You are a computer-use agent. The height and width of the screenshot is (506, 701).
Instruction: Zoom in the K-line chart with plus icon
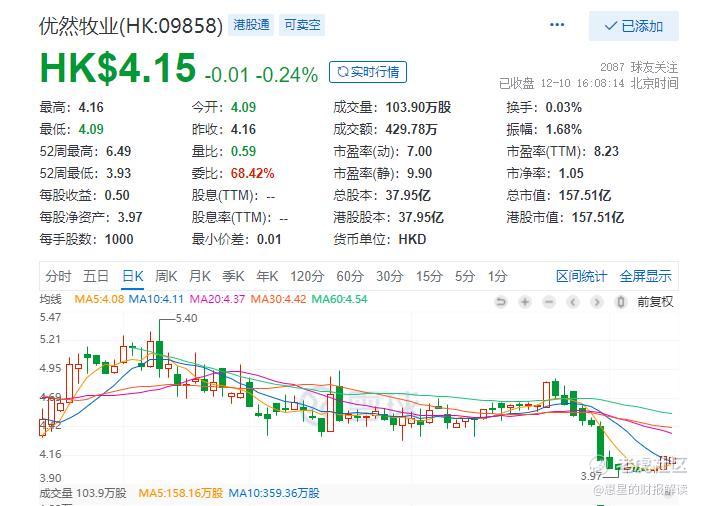pyautogui.click(x=525, y=302)
